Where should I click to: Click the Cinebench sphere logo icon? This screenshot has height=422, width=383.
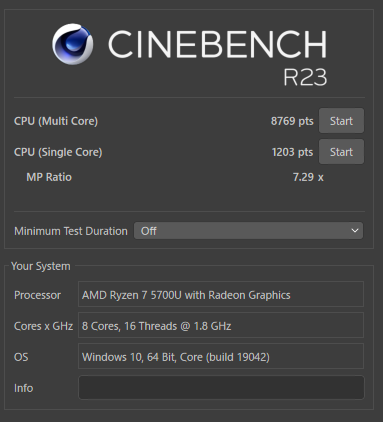click(72, 44)
